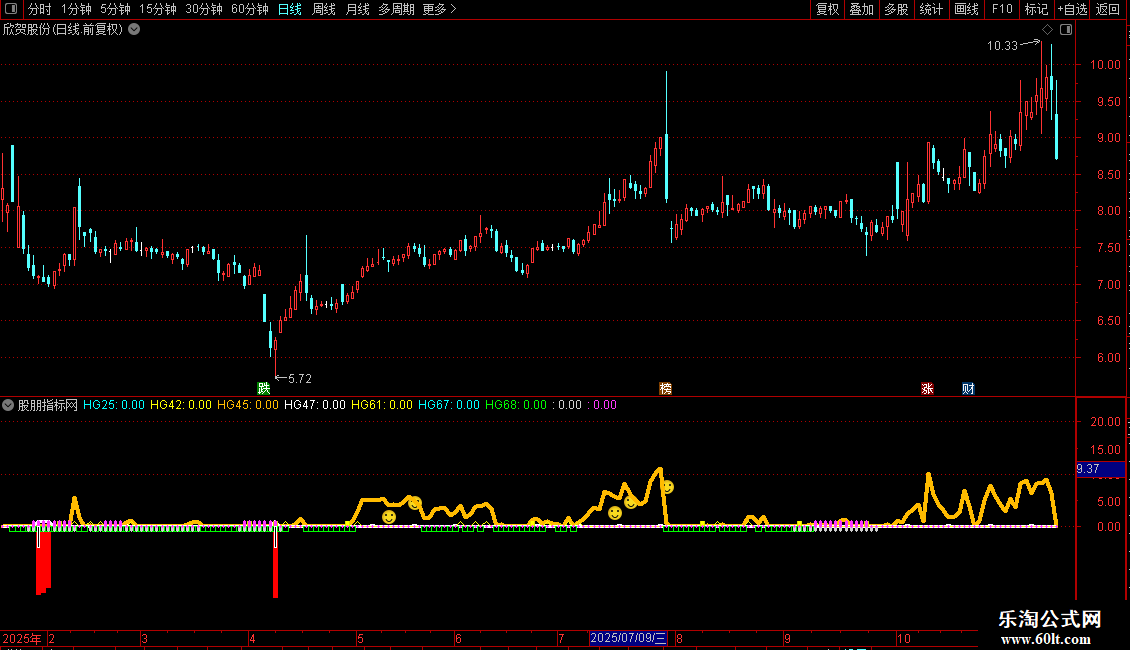Expand the 更多 periods menu

440,9
